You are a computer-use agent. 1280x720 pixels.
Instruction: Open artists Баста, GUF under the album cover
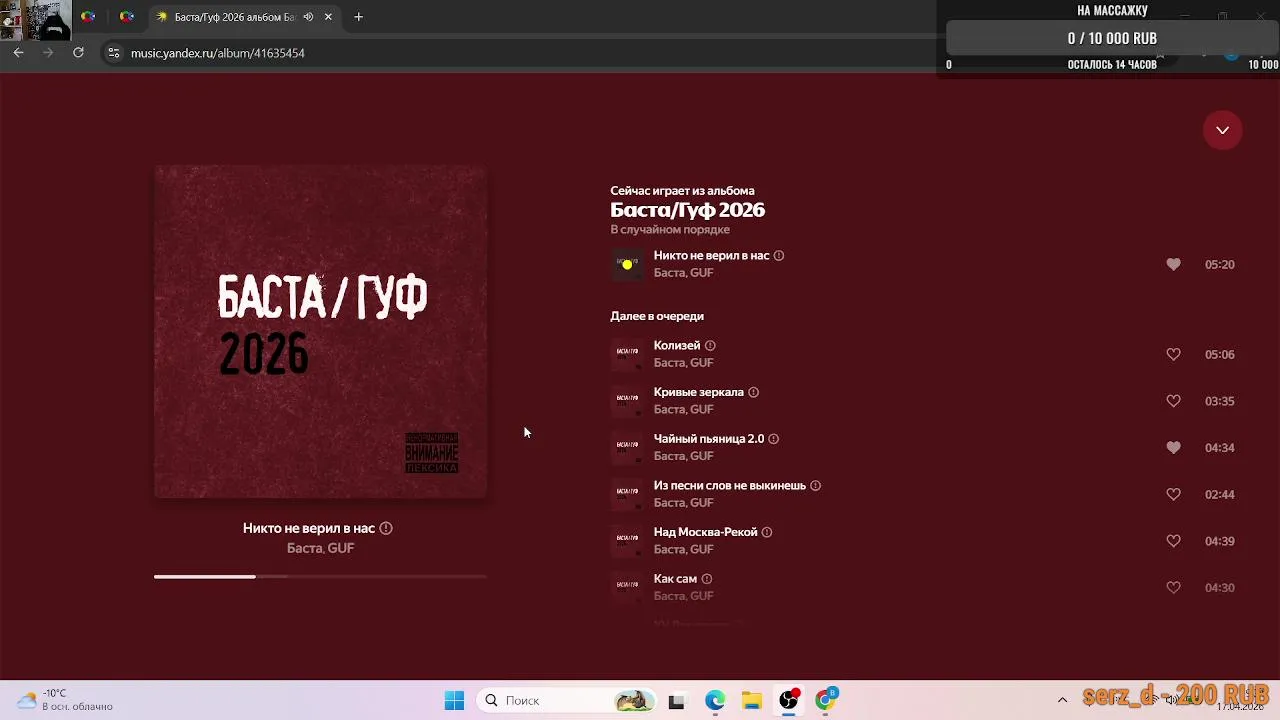321,548
